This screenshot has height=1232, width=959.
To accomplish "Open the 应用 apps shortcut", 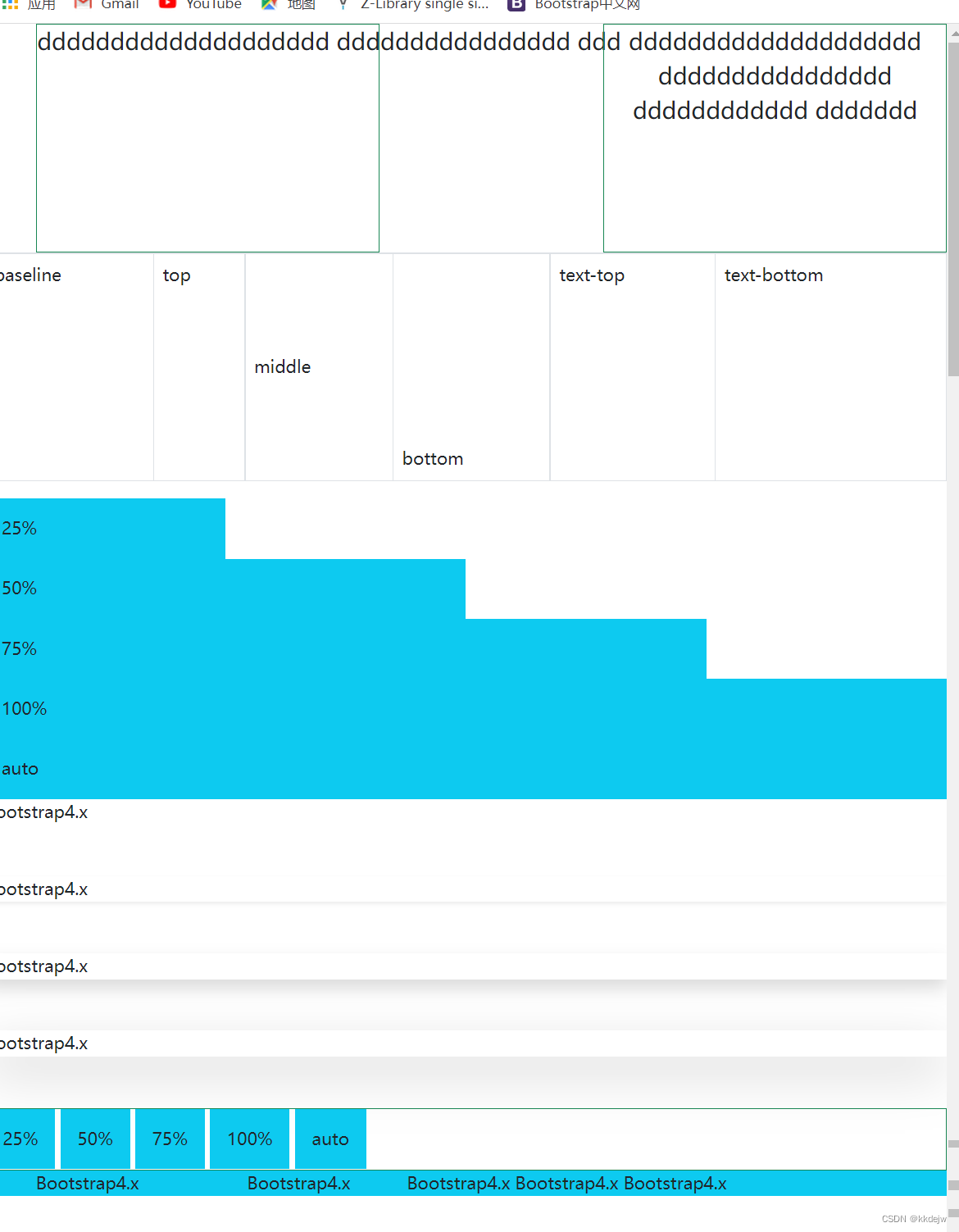I will tap(29, 4).
